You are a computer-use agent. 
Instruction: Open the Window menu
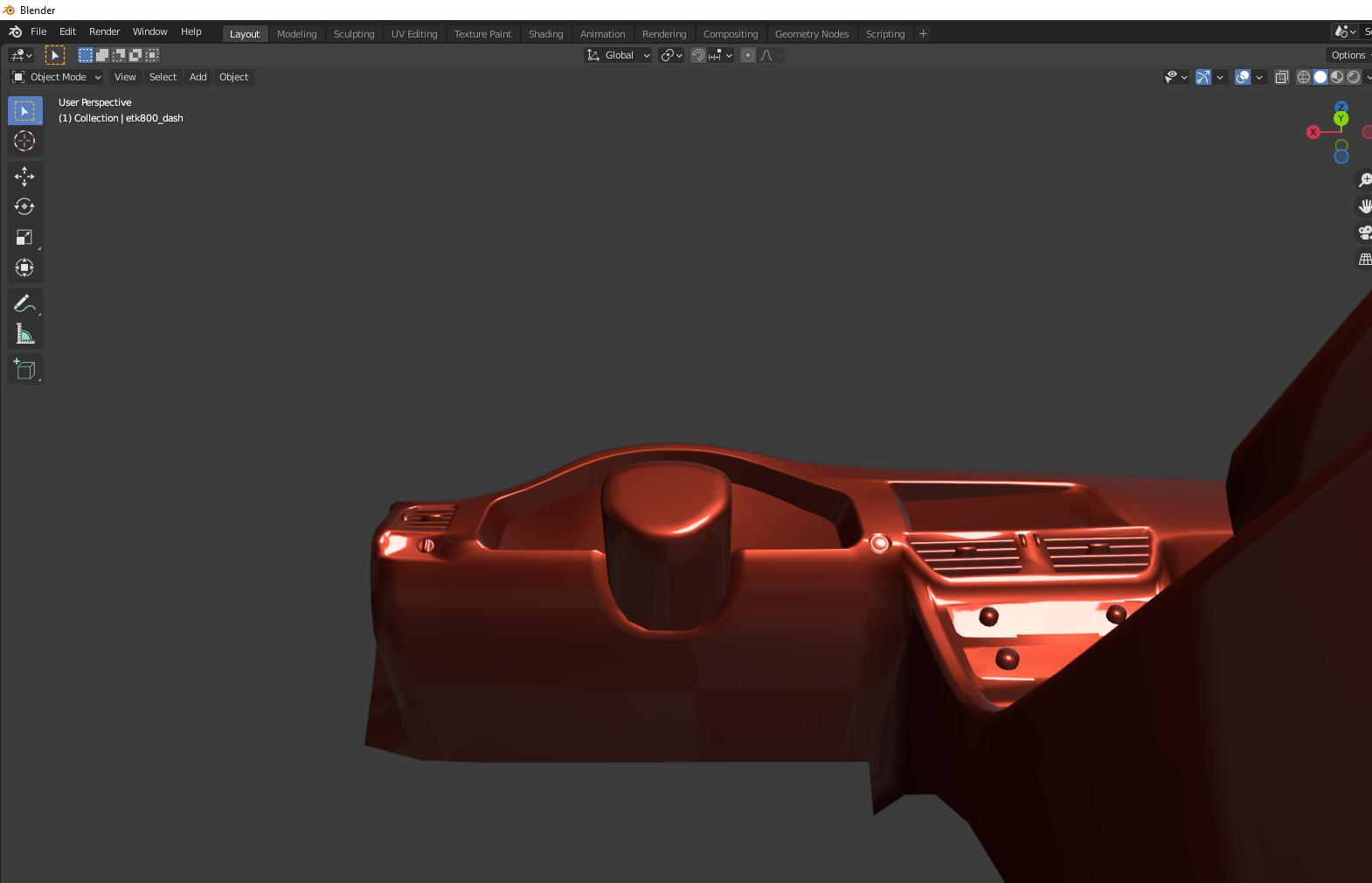tap(149, 31)
